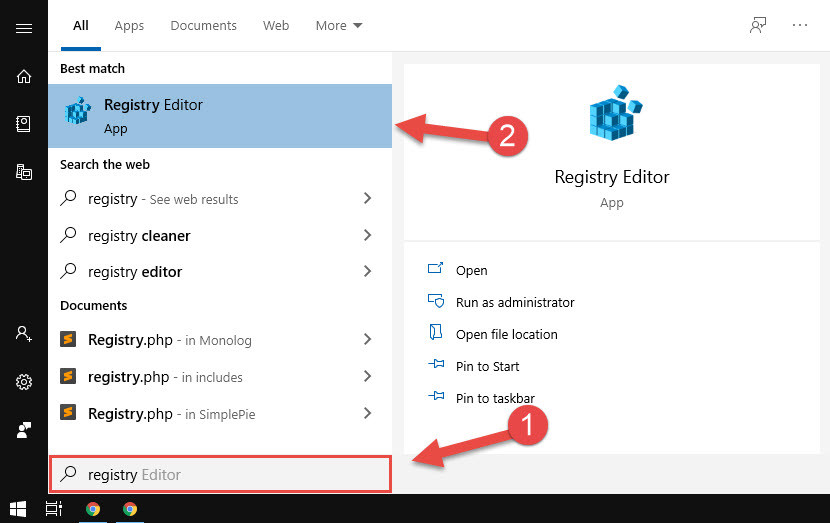Expand arrow for Registry.php in SimplePie
Screen dimensions: 830x523
click(367, 413)
